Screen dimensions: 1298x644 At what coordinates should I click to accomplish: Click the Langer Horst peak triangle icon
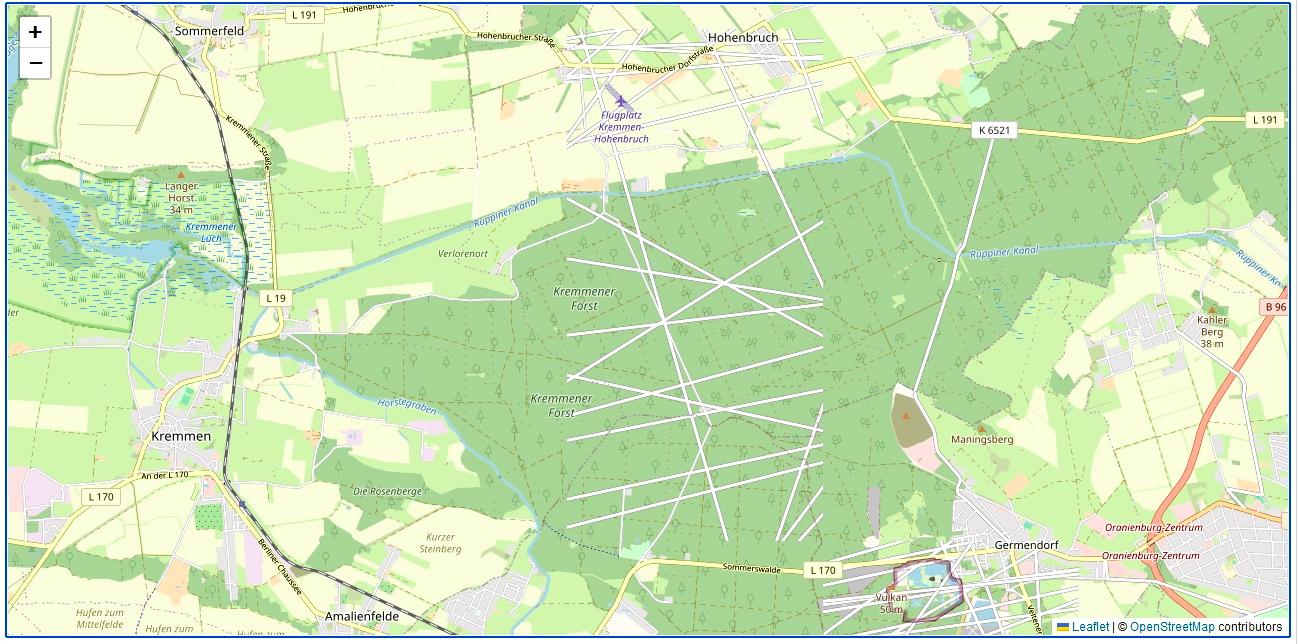181,174
